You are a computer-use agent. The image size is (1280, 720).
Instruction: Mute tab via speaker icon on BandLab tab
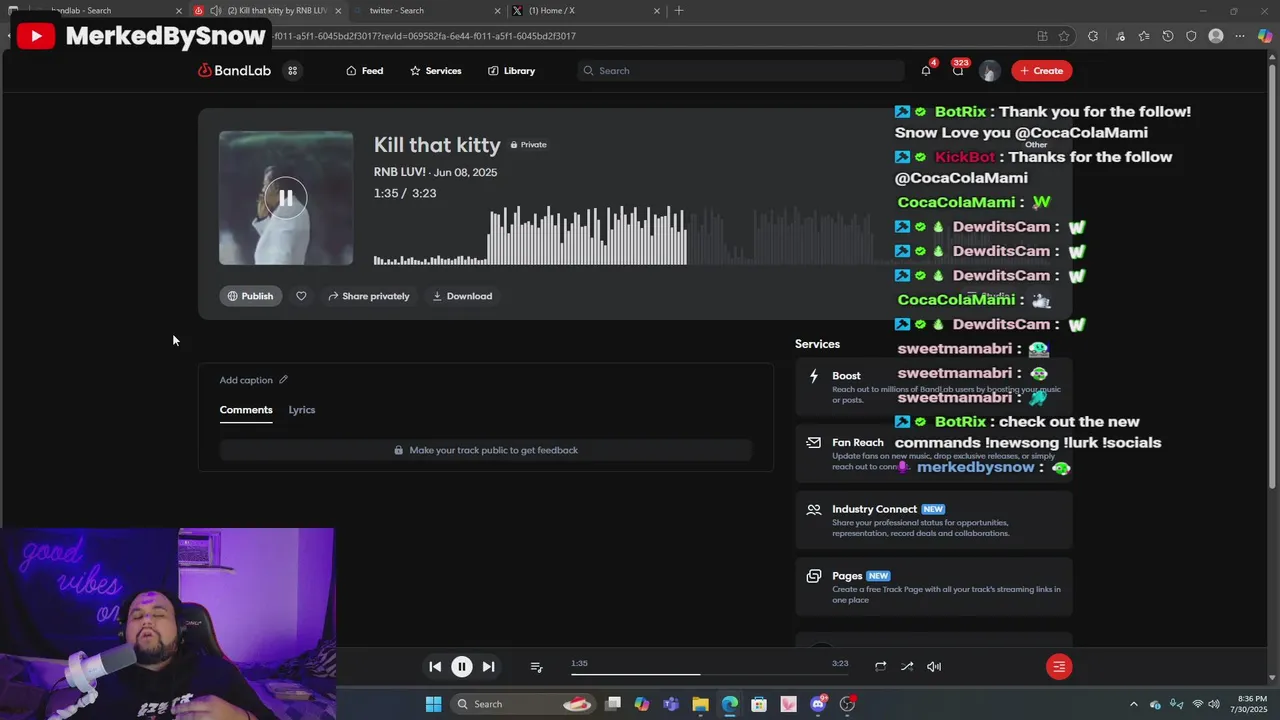pos(215,11)
